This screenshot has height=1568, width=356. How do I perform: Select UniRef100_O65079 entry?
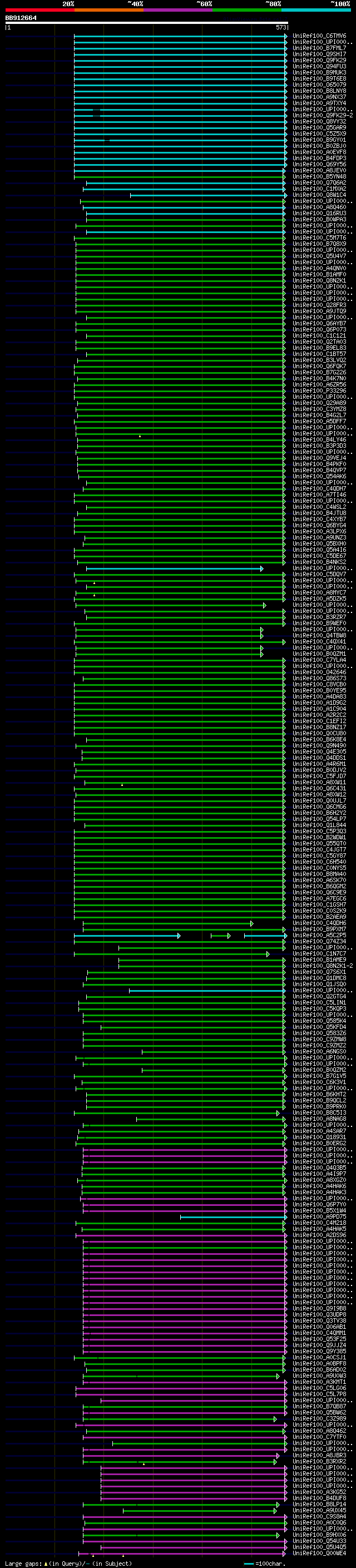(319, 85)
